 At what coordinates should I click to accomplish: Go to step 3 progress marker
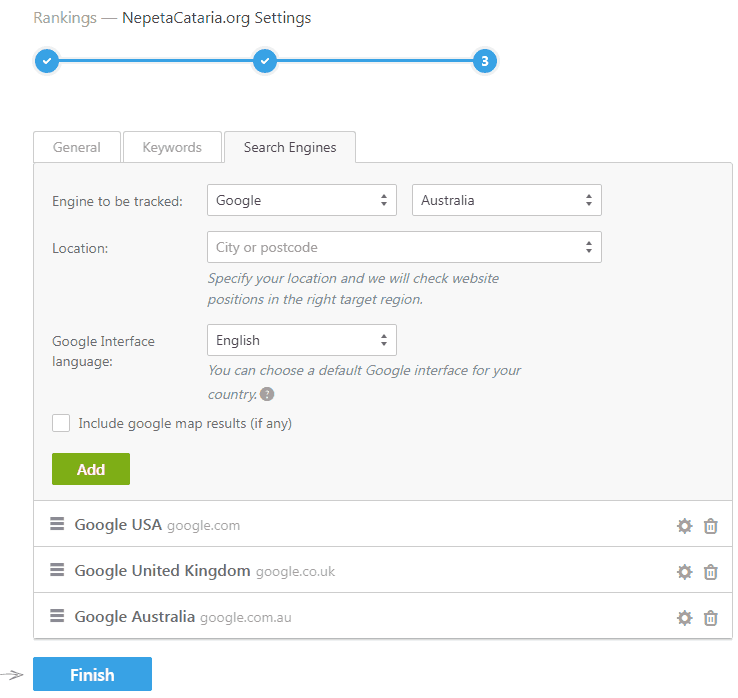coord(484,61)
